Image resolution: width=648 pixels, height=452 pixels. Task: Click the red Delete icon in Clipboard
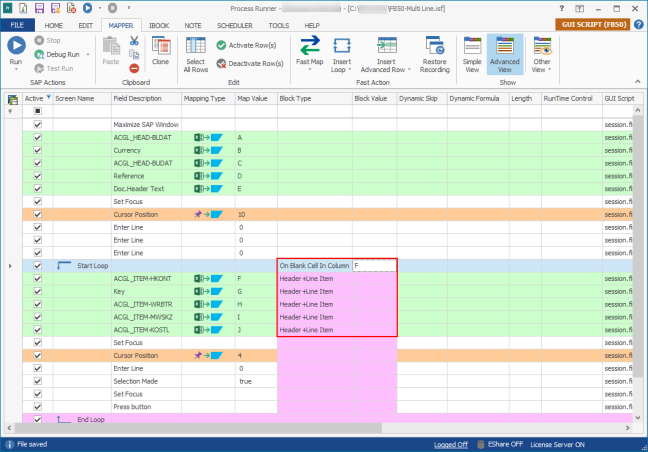pyautogui.click(x=134, y=68)
